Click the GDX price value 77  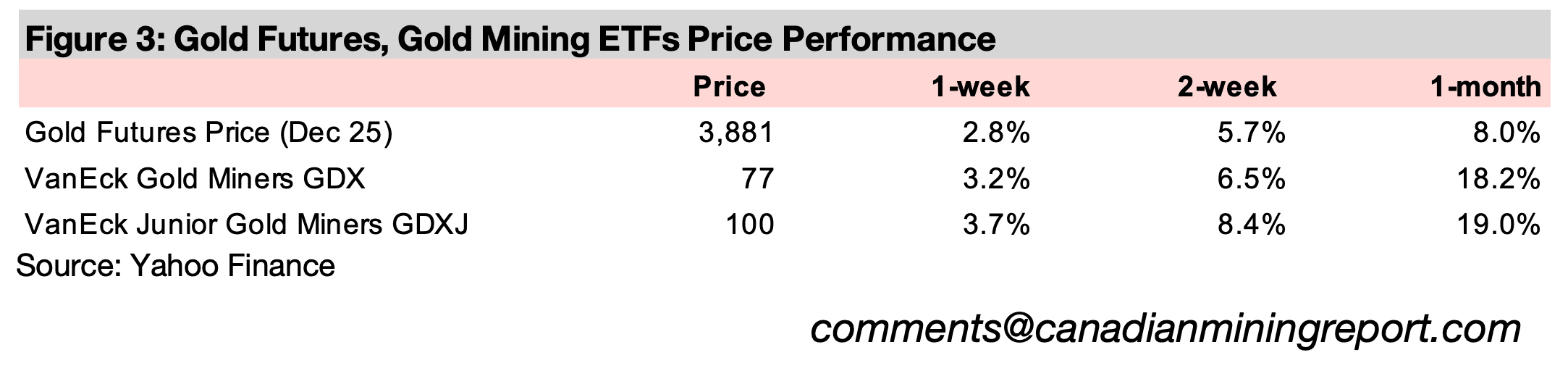(757, 178)
